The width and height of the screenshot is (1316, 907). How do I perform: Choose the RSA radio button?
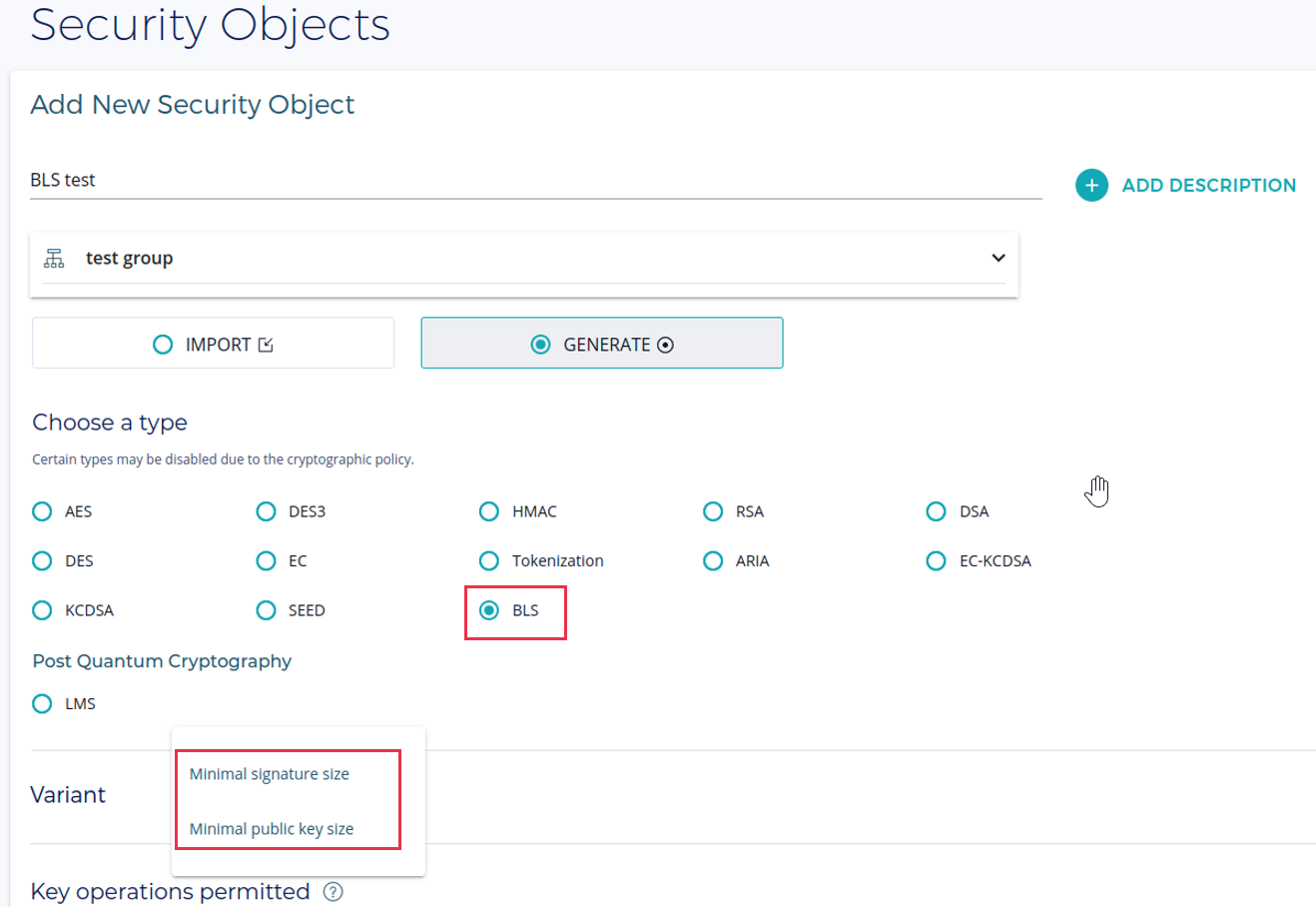point(713,511)
